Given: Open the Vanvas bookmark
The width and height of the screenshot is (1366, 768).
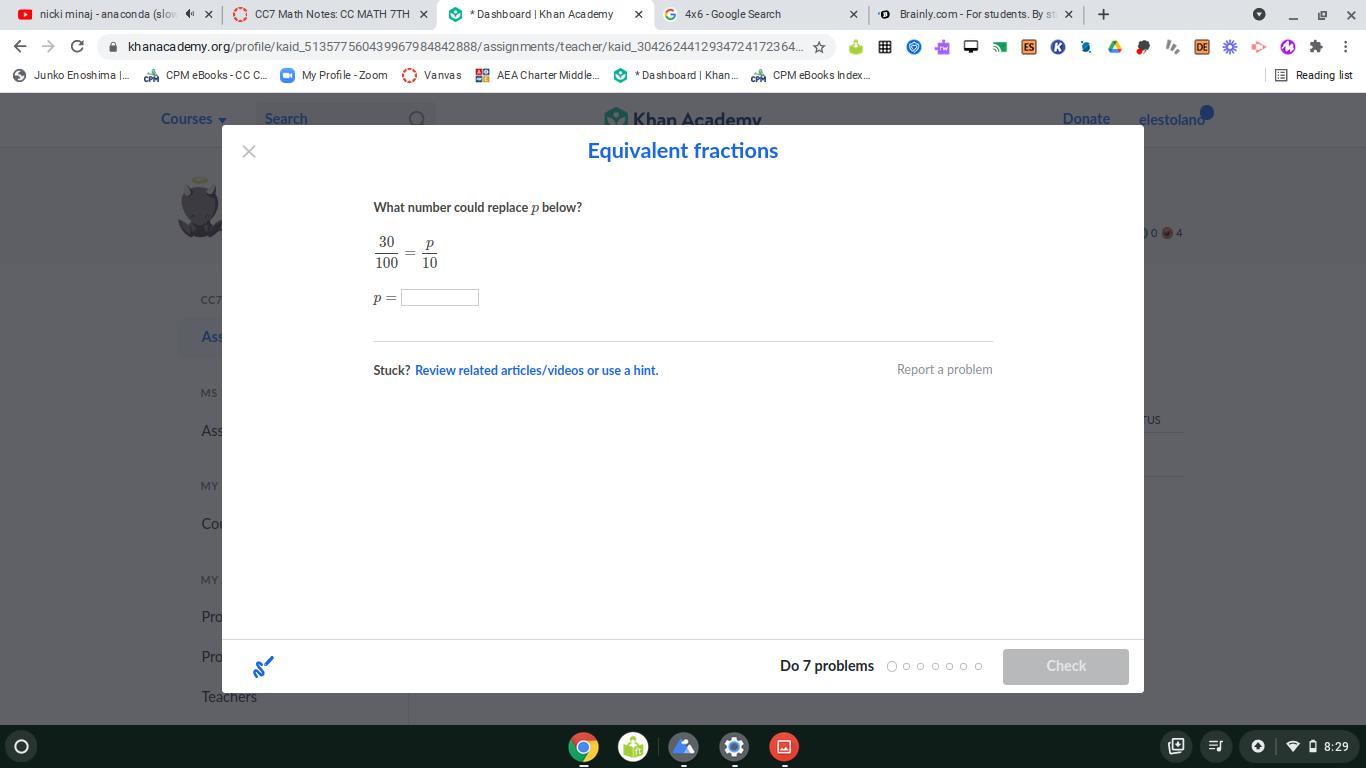Looking at the screenshot, I should point(432,75).
